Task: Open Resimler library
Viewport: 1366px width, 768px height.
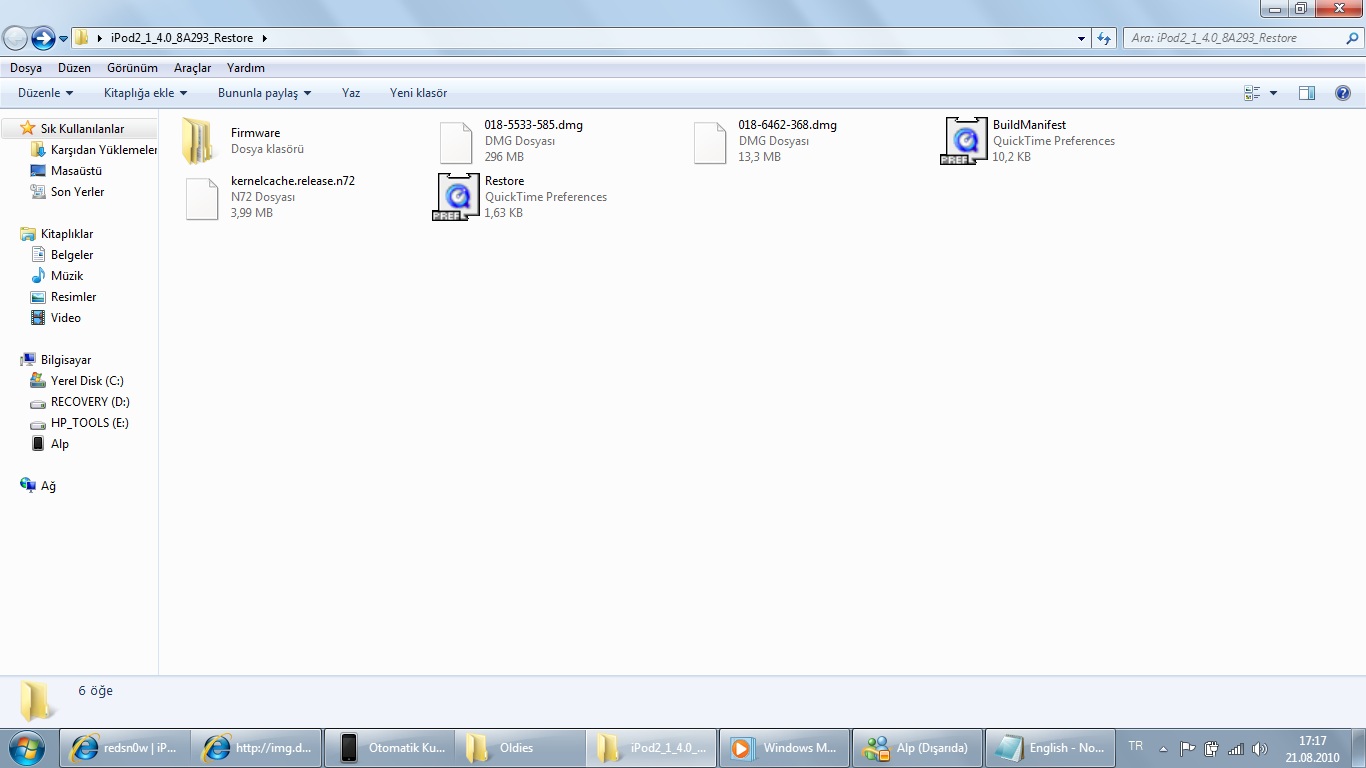Action: pyautogui.click(x=73, y=297)
